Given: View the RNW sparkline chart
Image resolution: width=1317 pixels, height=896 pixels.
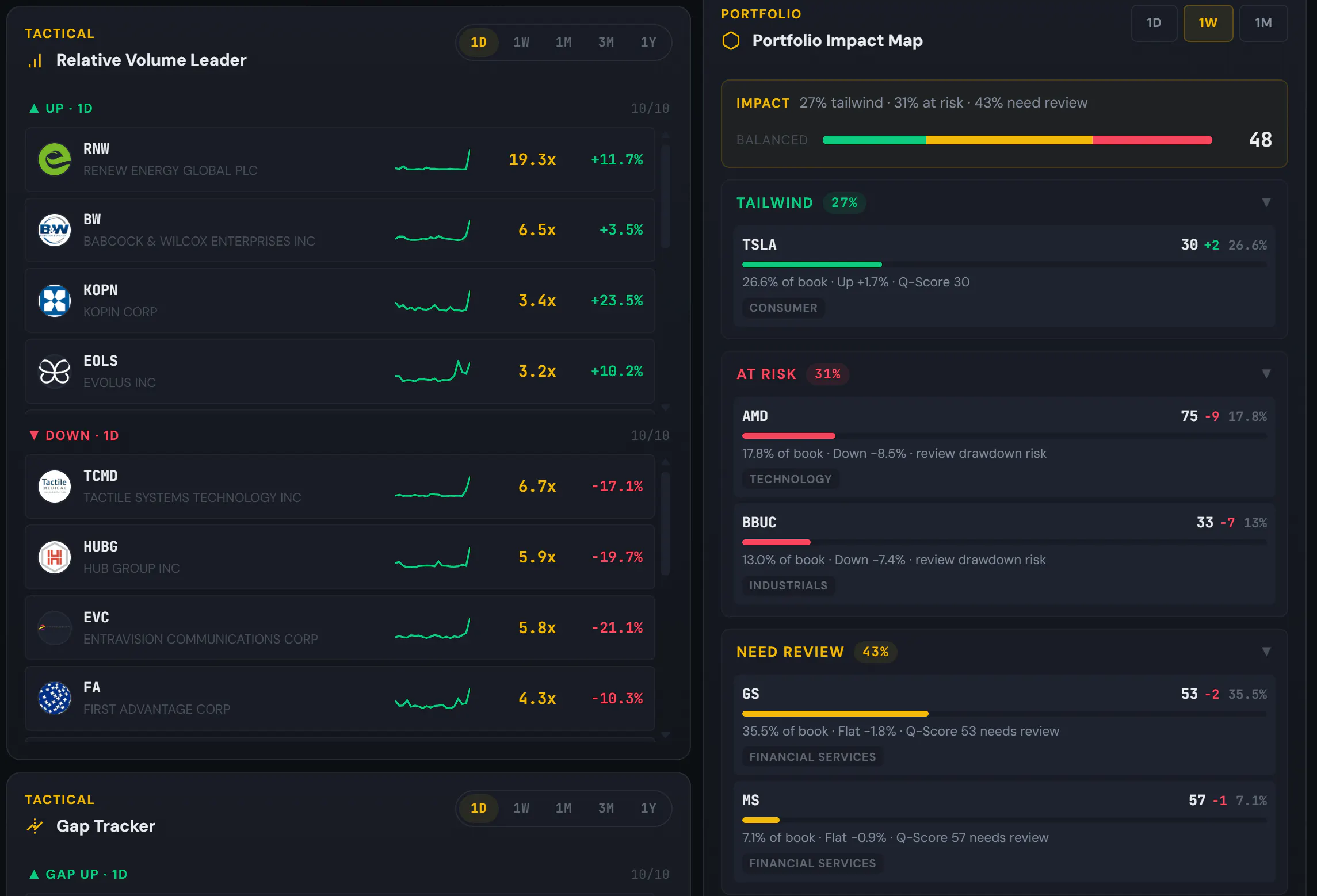Looking at the screenshot, I should (x=433, y=160).
